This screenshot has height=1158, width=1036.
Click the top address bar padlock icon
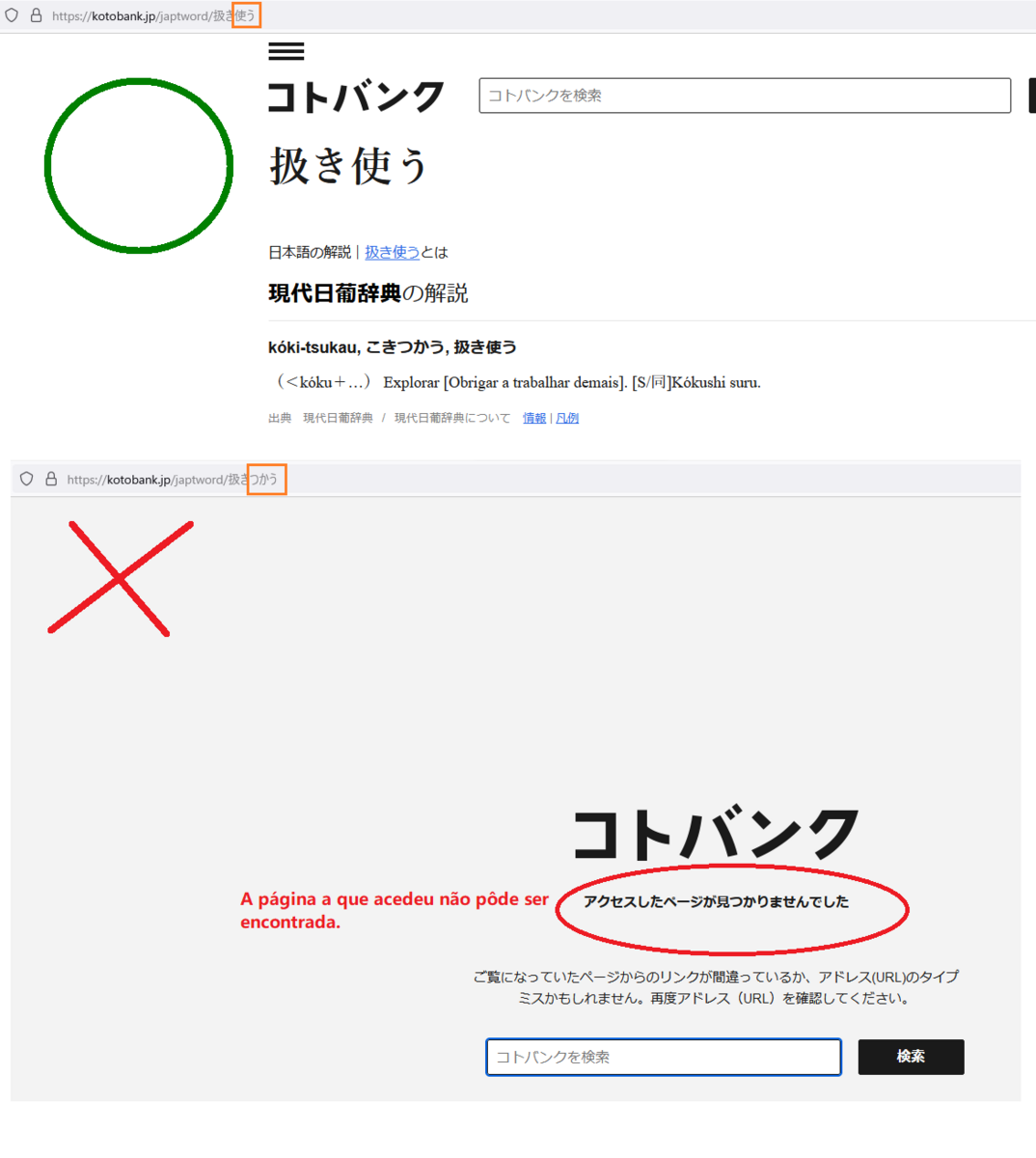click(36, 15)
